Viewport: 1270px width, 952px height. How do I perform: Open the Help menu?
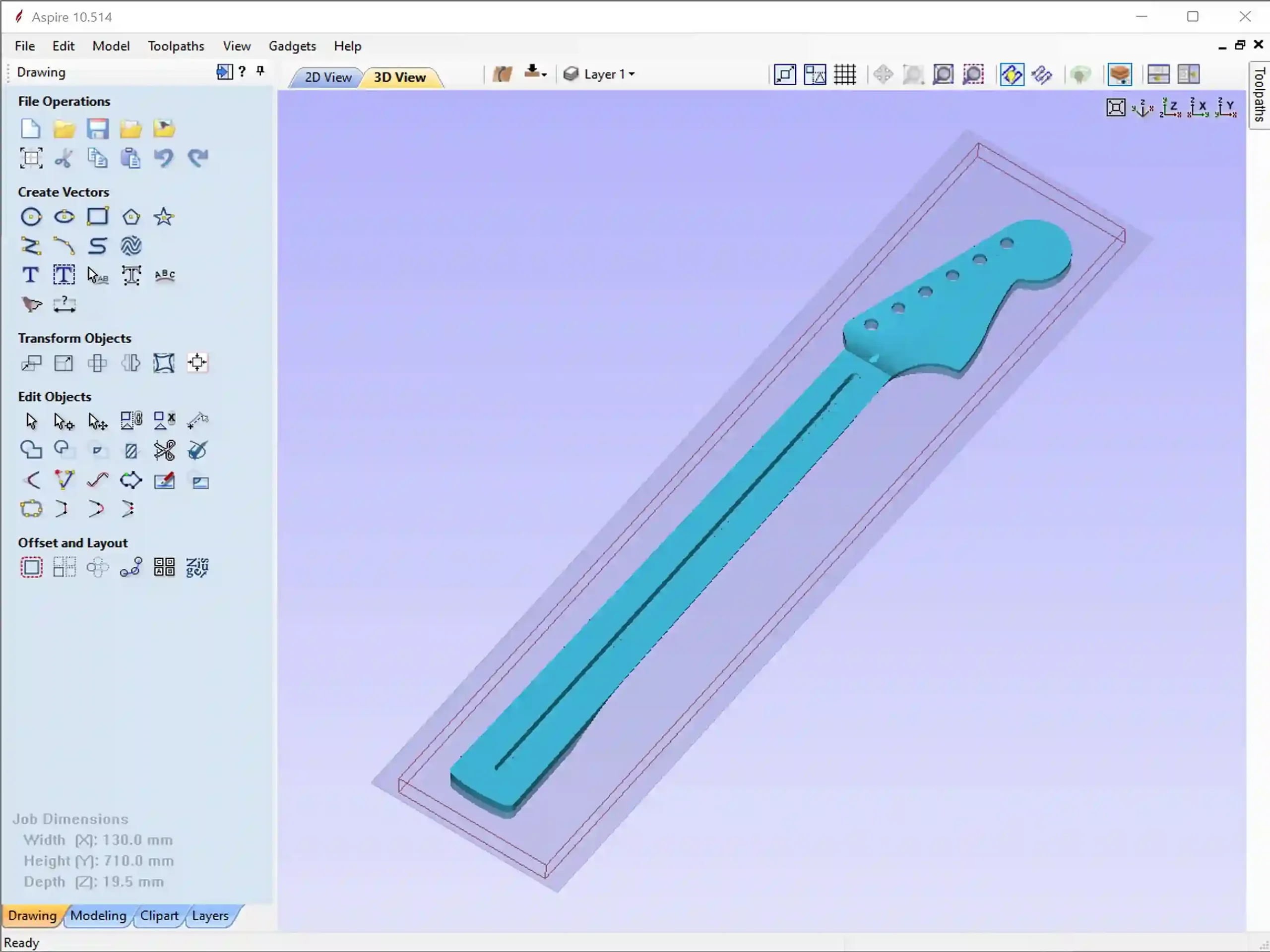coord(347,46)
